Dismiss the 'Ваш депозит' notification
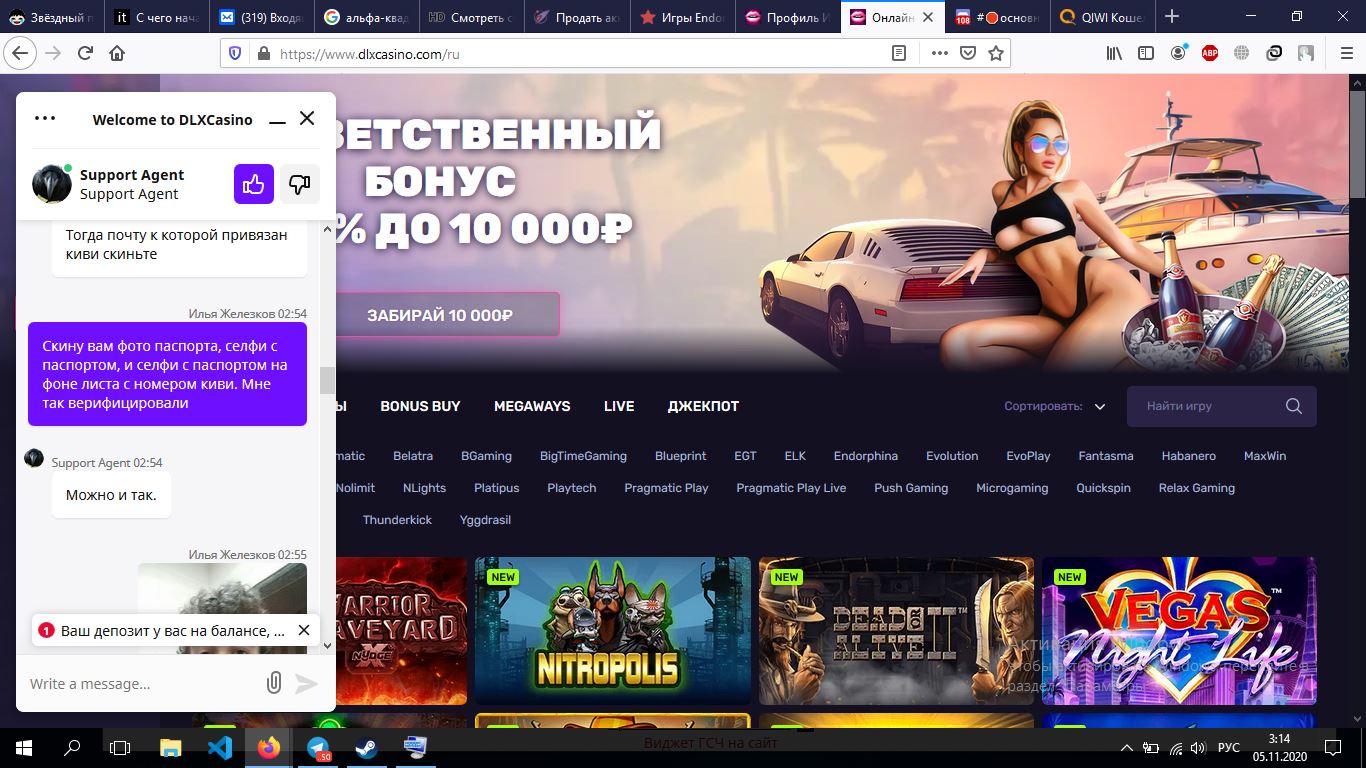 click(304, 630)
